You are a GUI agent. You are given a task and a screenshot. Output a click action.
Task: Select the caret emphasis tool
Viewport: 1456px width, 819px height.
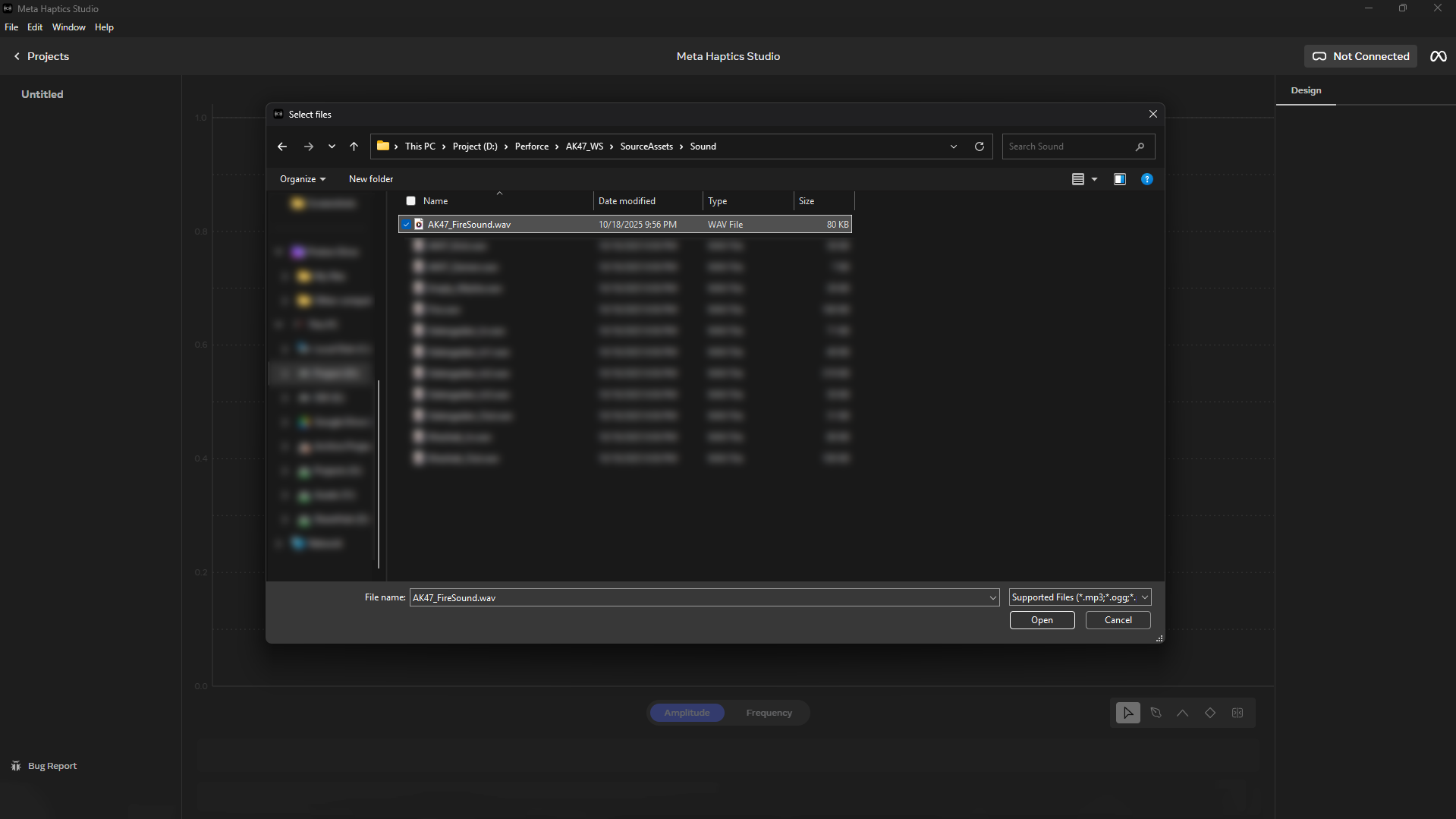(x=1183, y=713)
